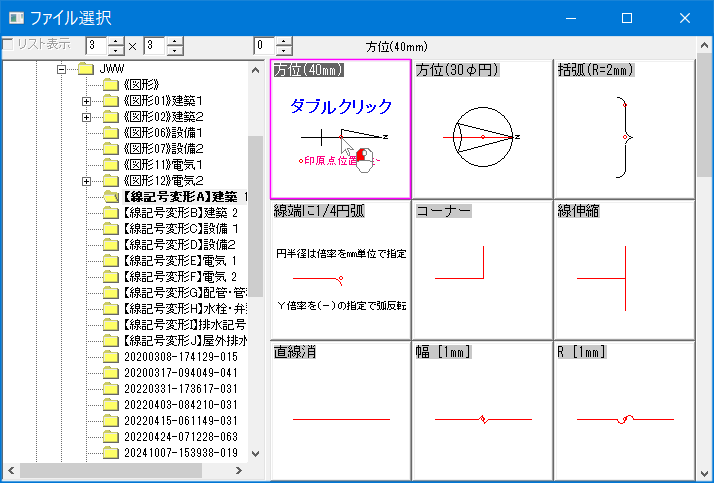714x483 pixels.
Task: Select folder name 20220415-061149-031
Action: coord(180,421)
